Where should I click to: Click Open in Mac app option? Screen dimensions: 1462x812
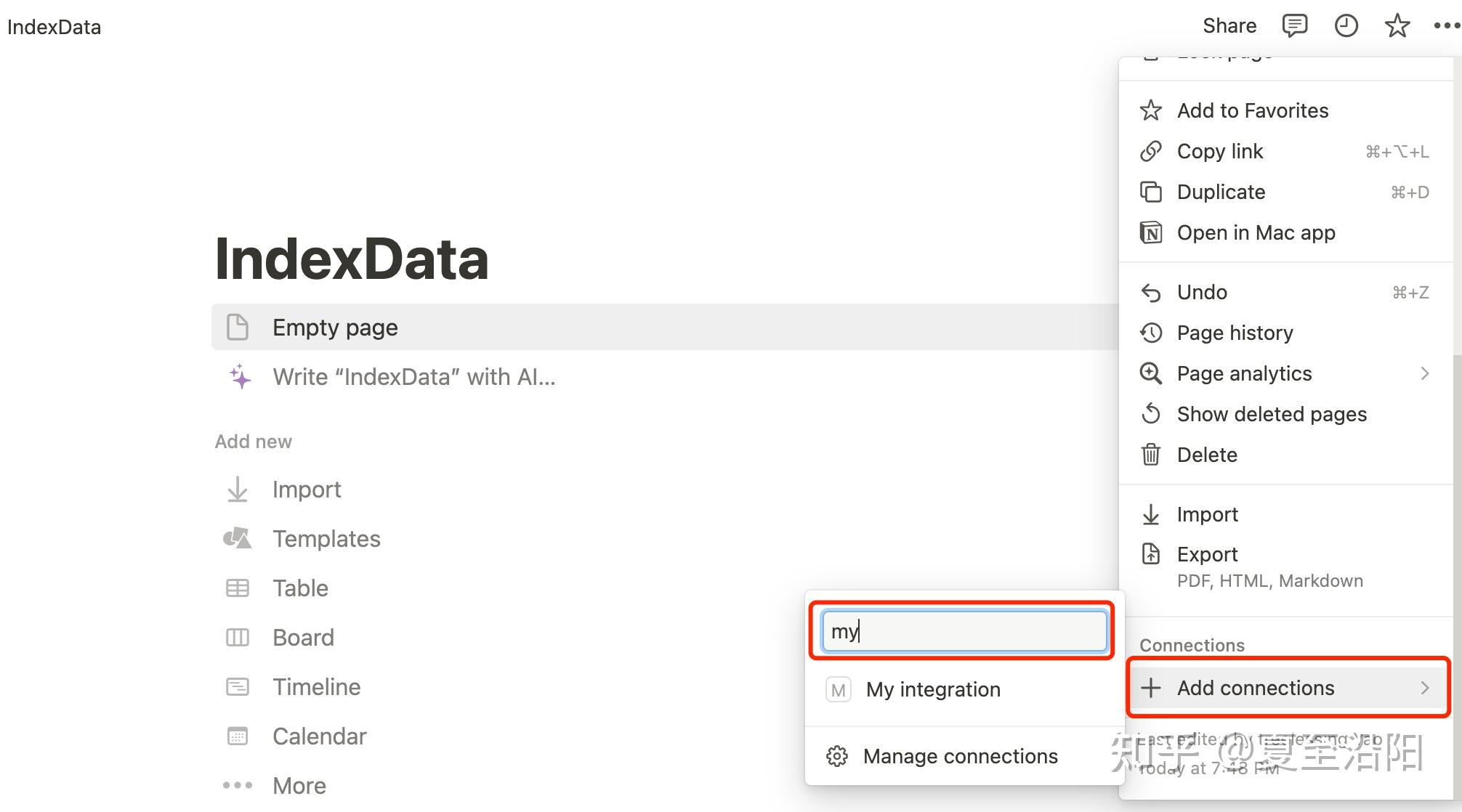tap(1256, 232)
